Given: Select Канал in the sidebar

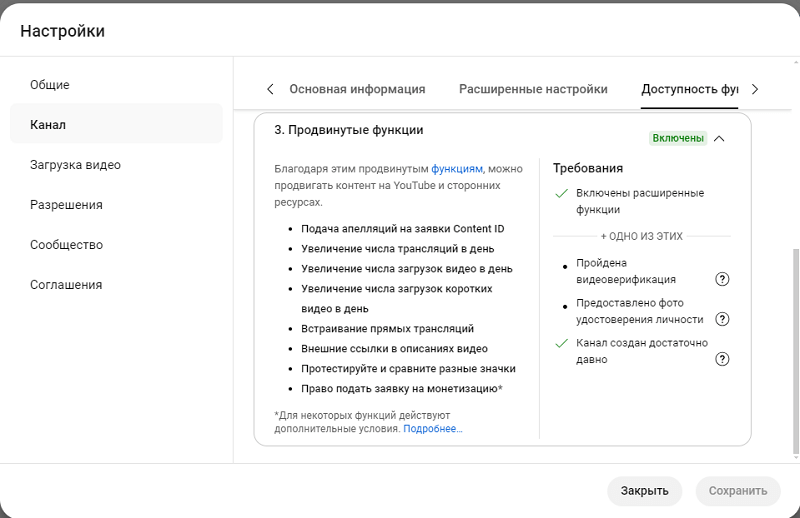Looking at the screenshot, I should pos(116,125).
